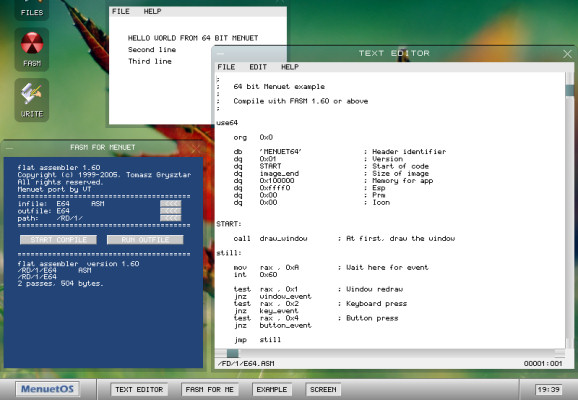Click '2 passes, 504 bytes.' output line

(60, 284)
